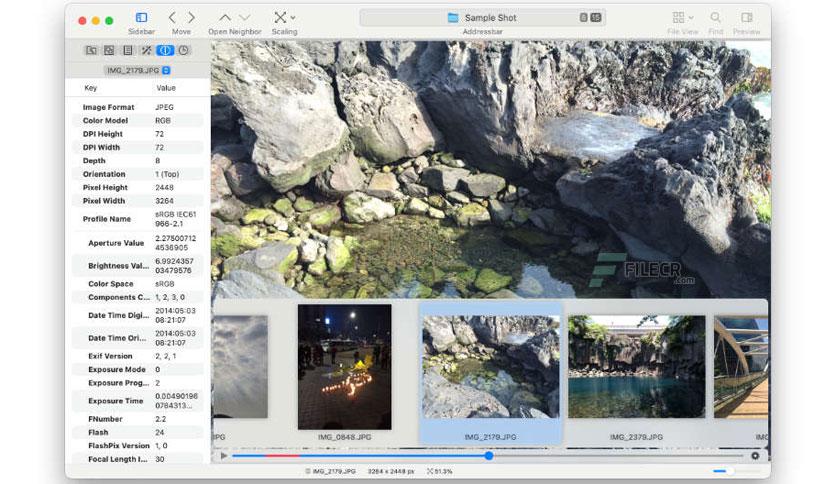The width and height of the screenshot is (836, 484).
Task: Click the blue filmstrip position slider handle
Action: pos(489,456)
